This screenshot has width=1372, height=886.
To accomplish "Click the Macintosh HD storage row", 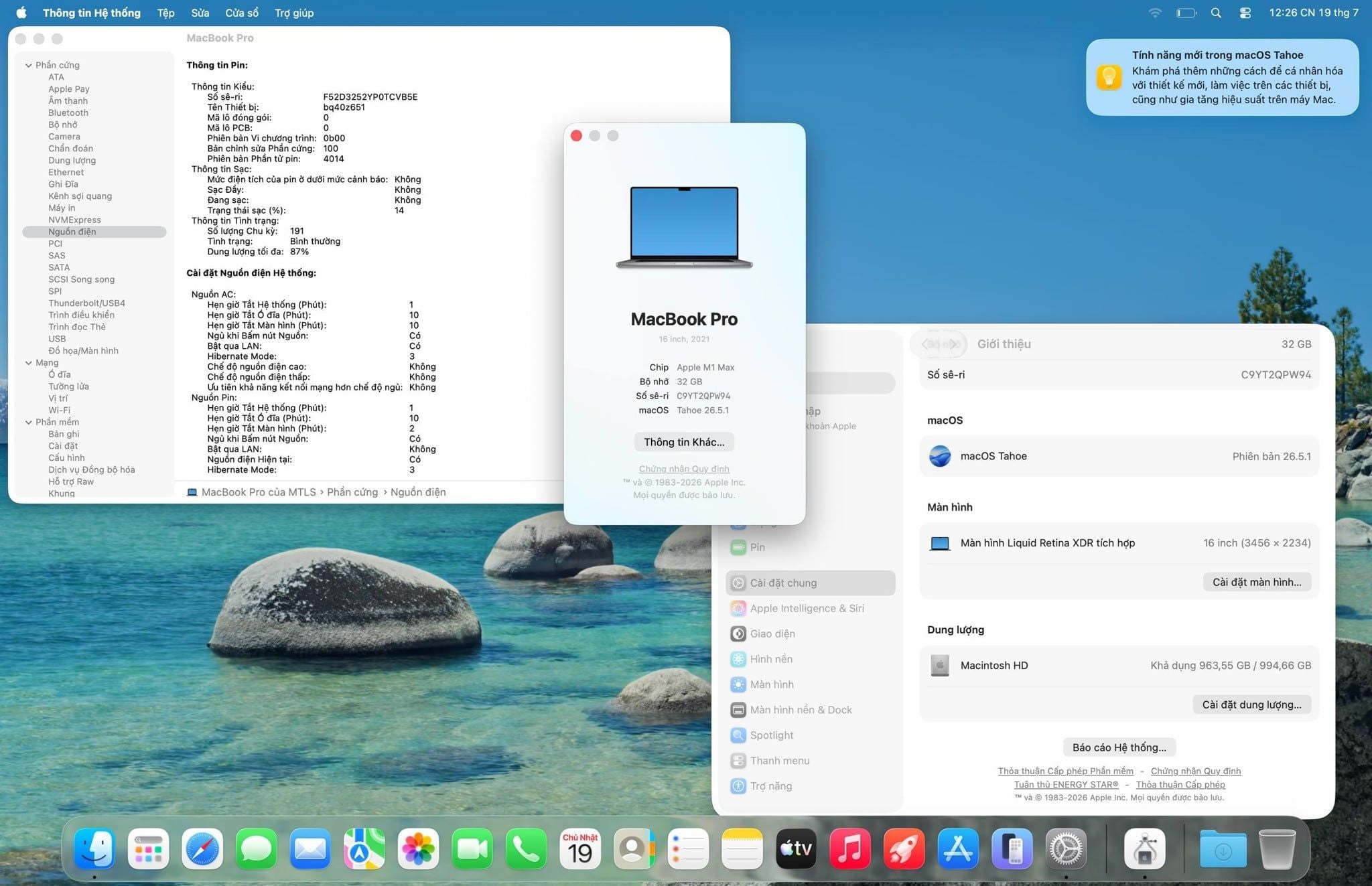I will (1119, 666).
